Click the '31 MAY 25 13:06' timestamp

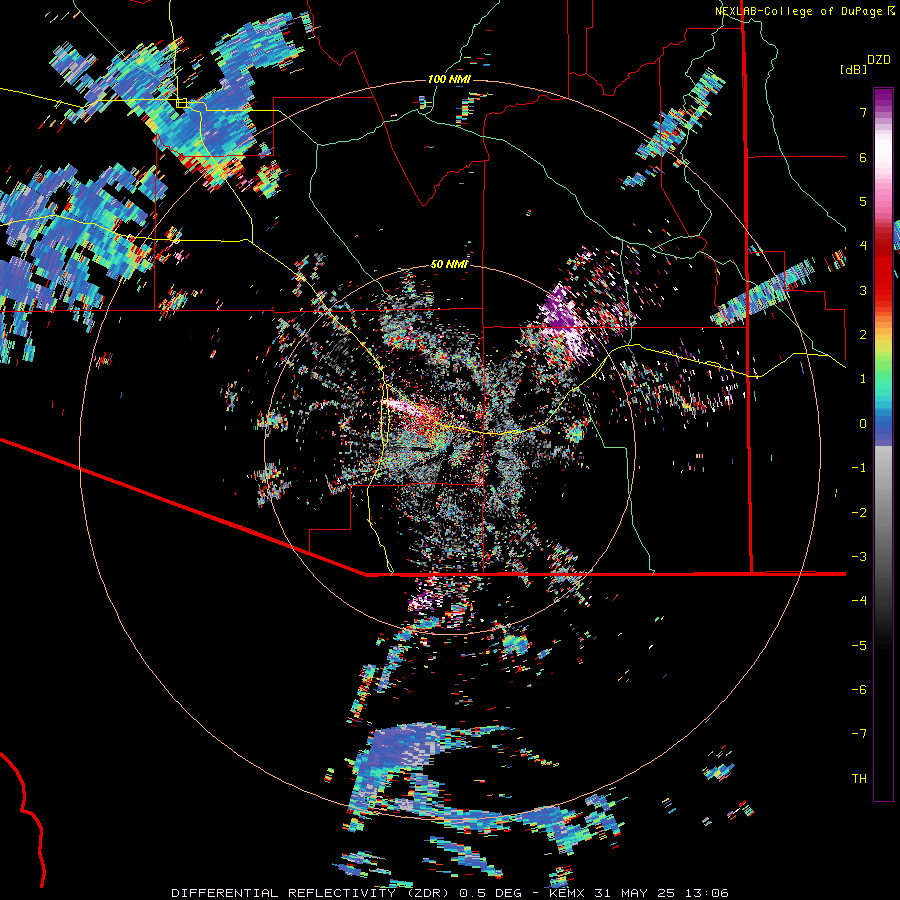click(x=660, y=893)
